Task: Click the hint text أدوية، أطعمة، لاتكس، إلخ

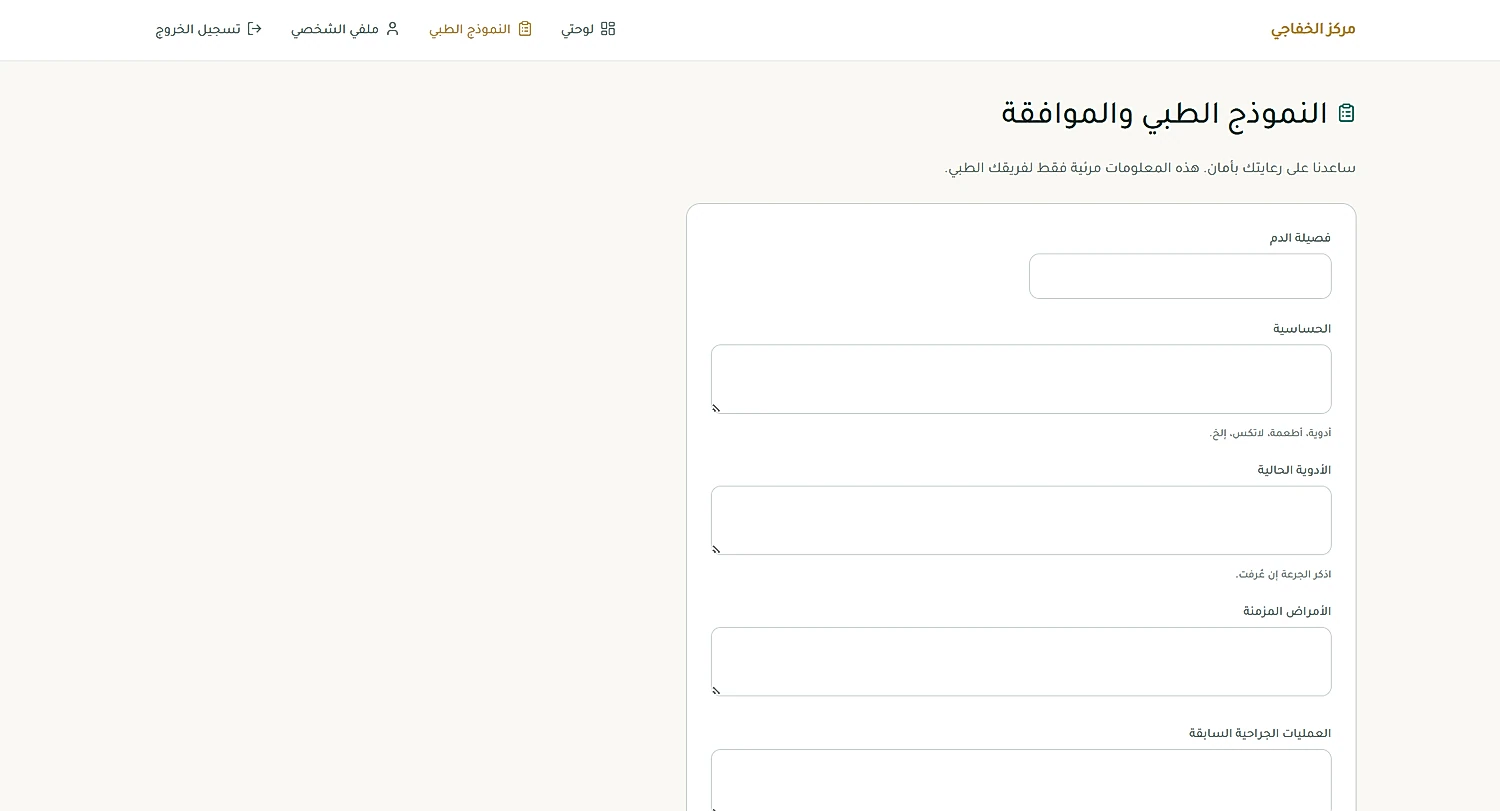Action: tap(1270, 433)
